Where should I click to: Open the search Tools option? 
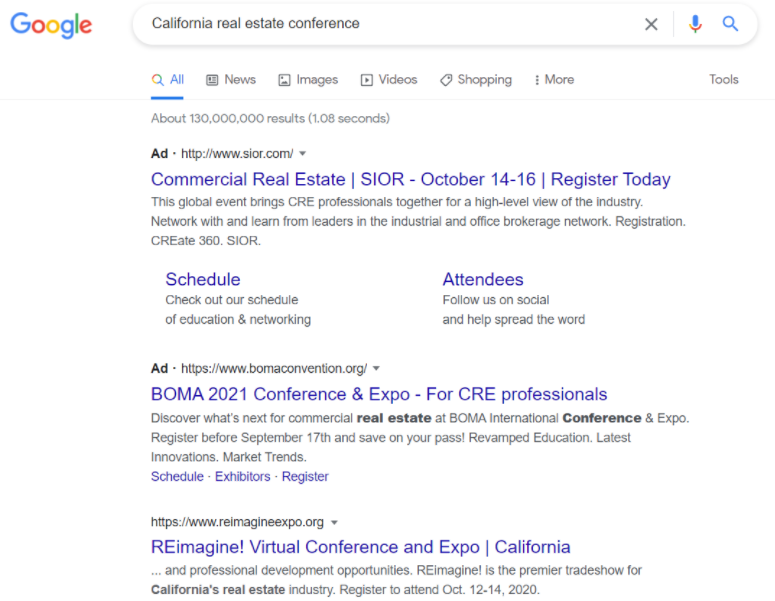pyautogui.click(x=724, y=80)
